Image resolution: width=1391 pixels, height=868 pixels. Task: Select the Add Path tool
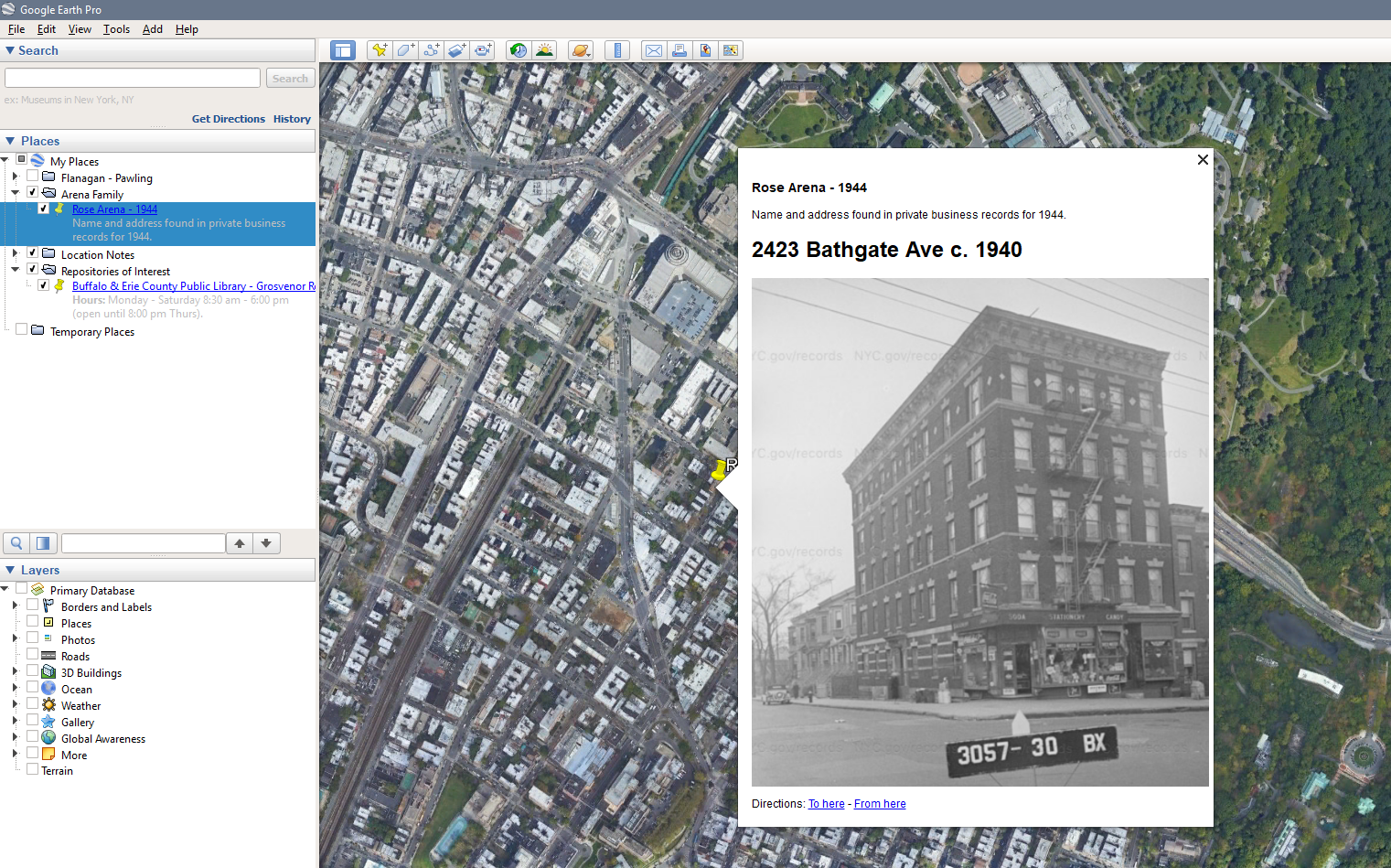tap(431, 50)
